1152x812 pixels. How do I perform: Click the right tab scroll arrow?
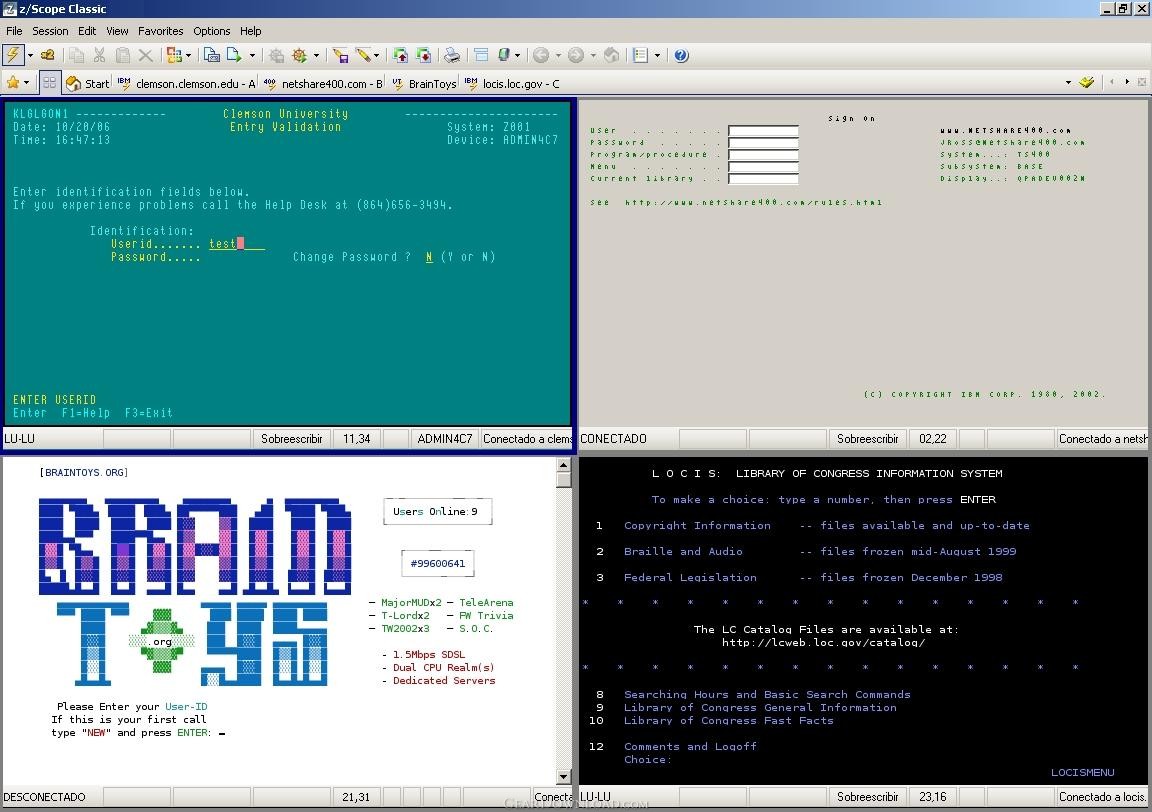coord(1127,82)
